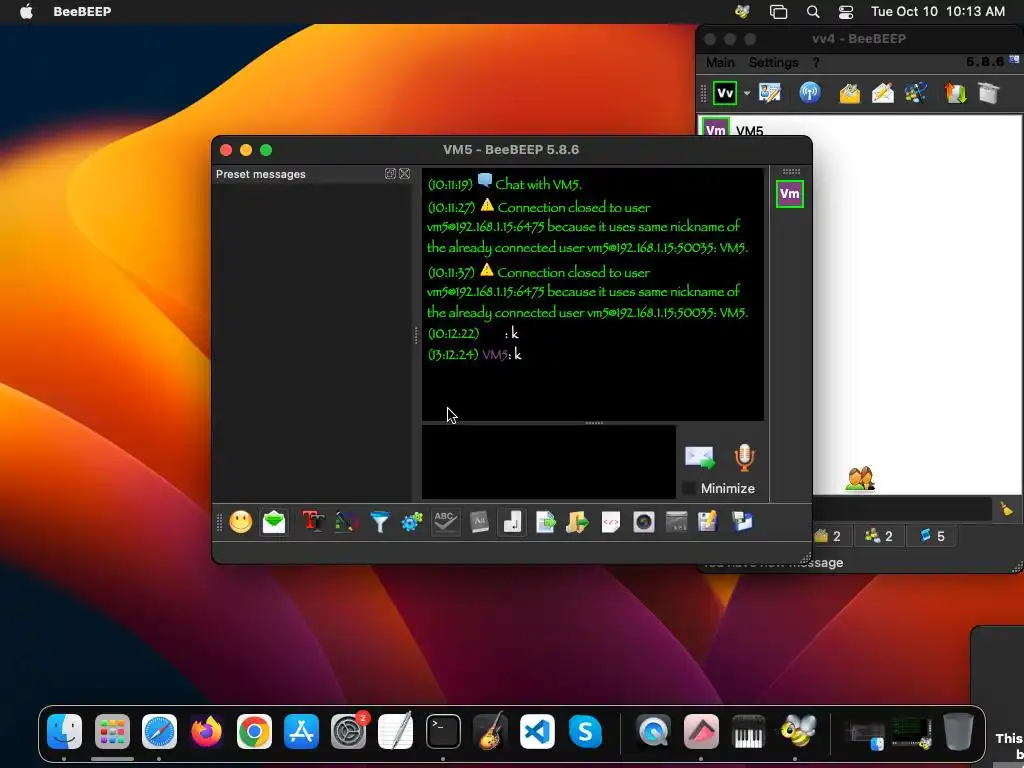Image resolution: width=1024 pixels, height=768 pixels.
Task: Click the camera screenshot icon
Action: coord(643,522)
